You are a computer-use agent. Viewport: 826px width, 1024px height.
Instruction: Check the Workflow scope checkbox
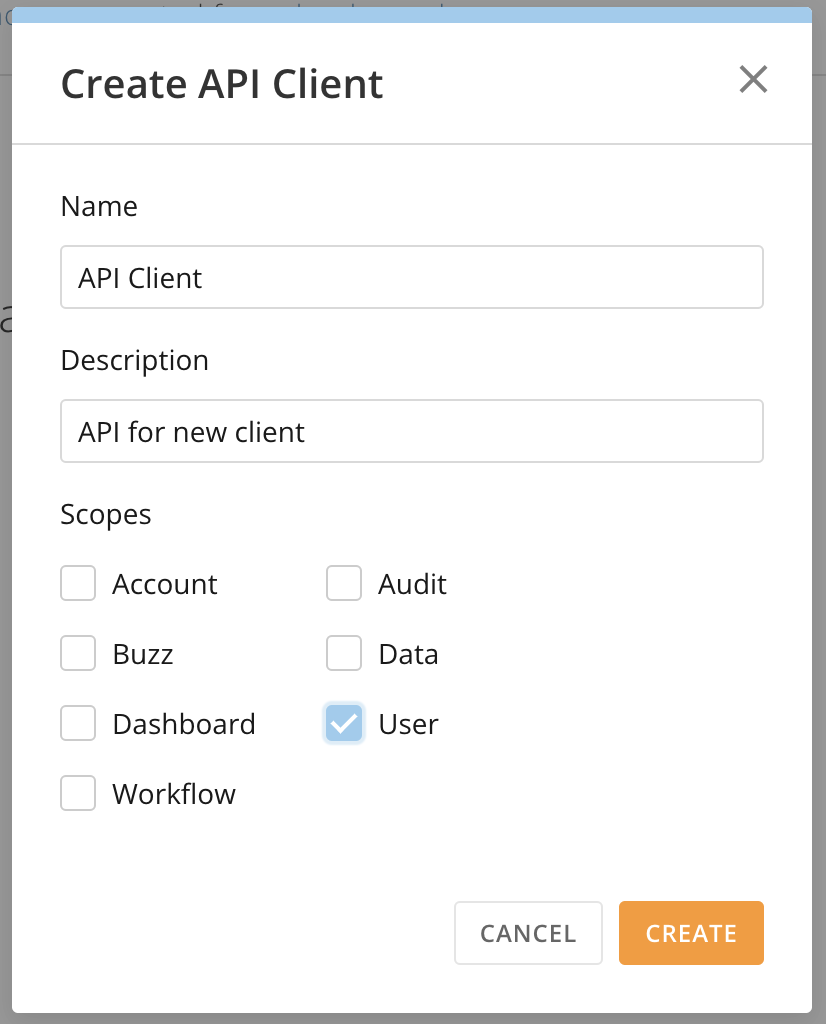[78, 793]
